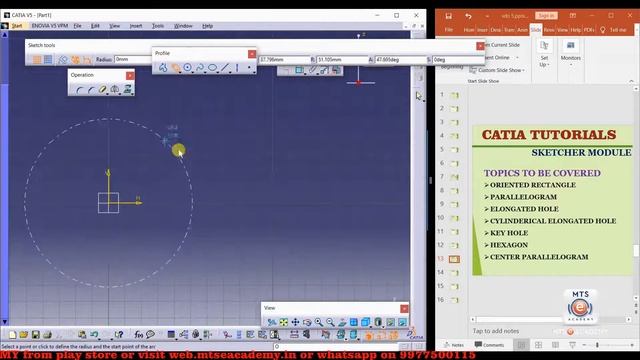Click the Radius input field
This screenshot has width=640, height=360.
pyautogui.click(x=133, y=60)
